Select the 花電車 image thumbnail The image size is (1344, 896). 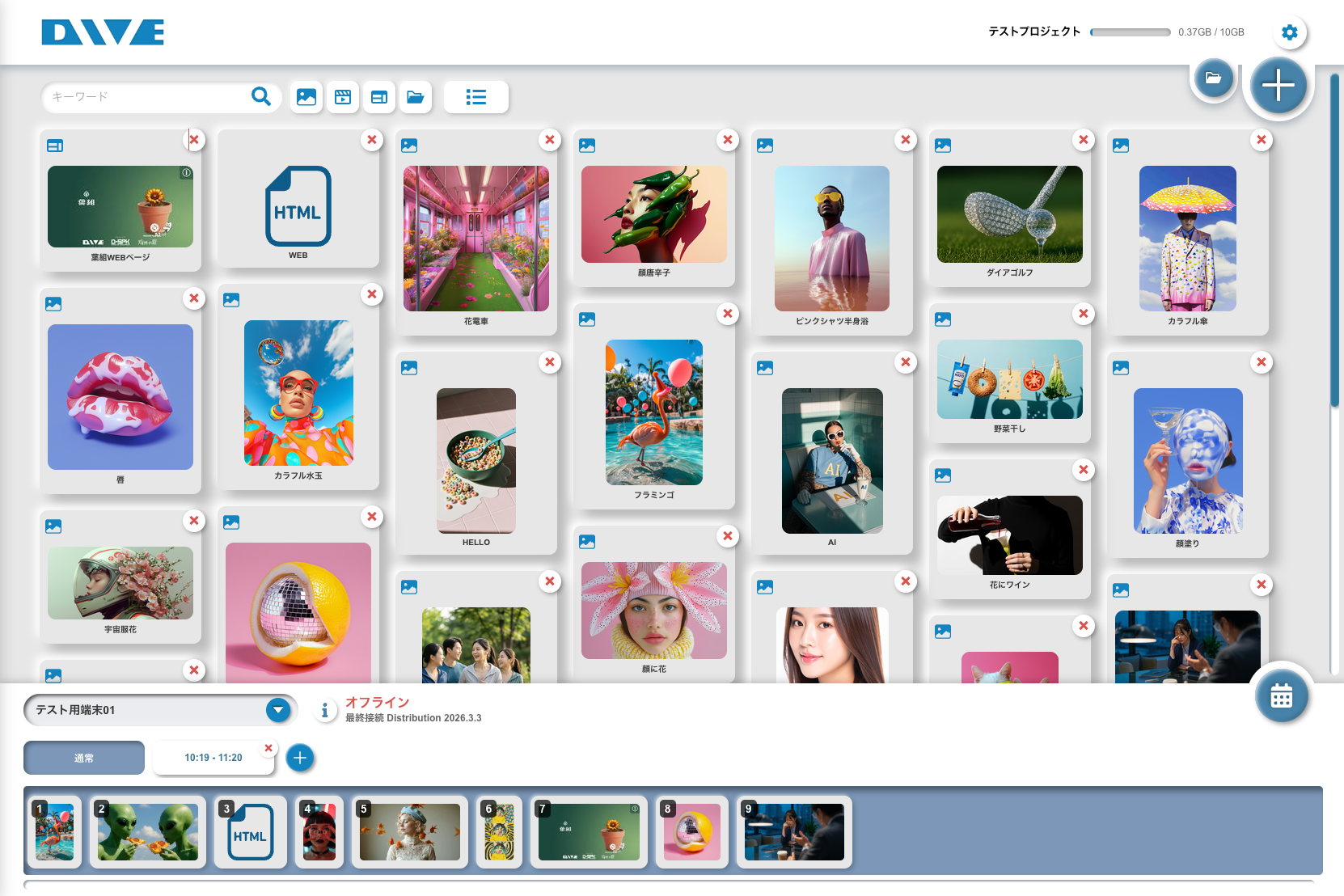pyautogui.click(x=476, y=239)
